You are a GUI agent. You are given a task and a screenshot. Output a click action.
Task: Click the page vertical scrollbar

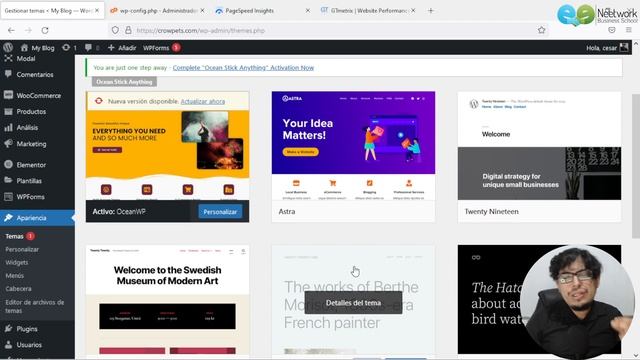(636, 165)
